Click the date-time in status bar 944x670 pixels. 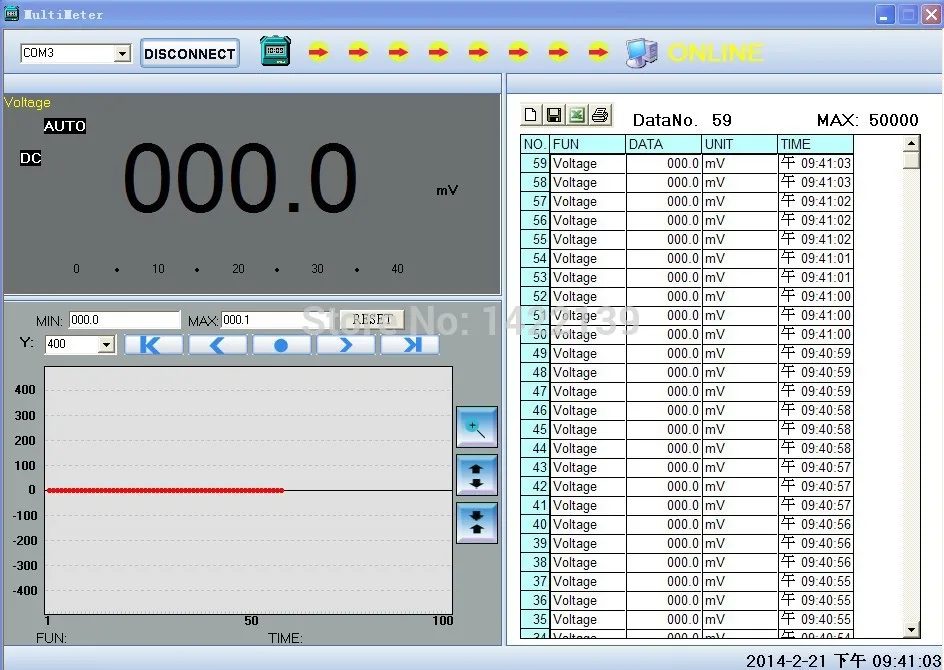click(x=843, y=661)
